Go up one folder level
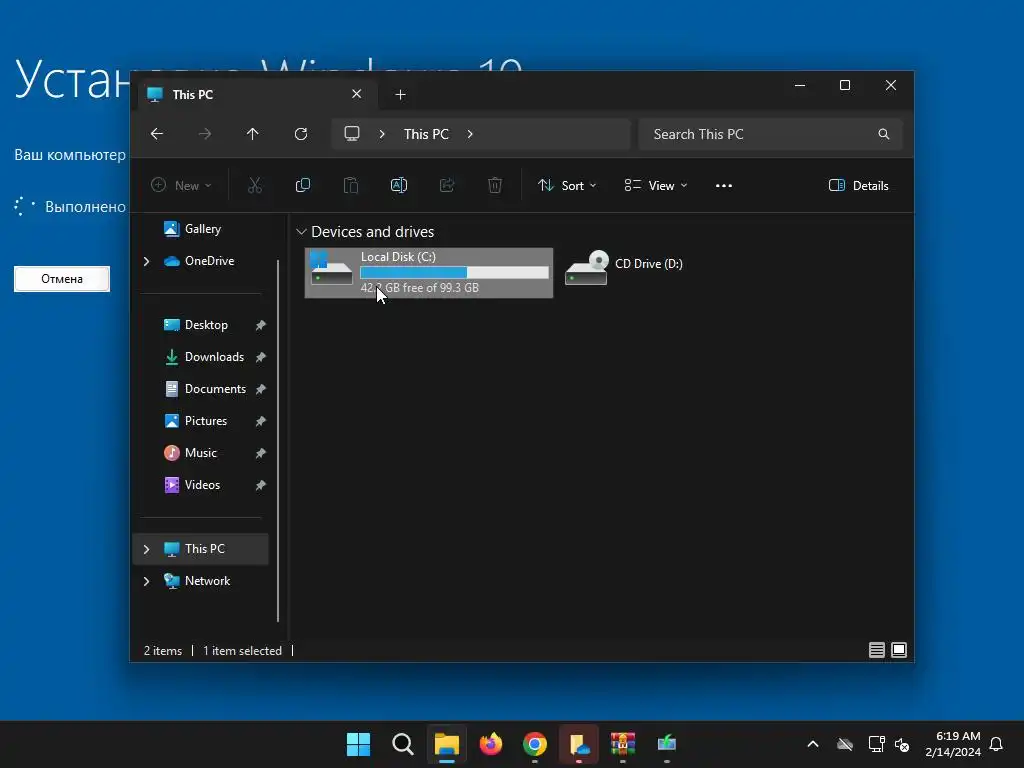Screen dimensions: 1024x768 coord(253,134)
